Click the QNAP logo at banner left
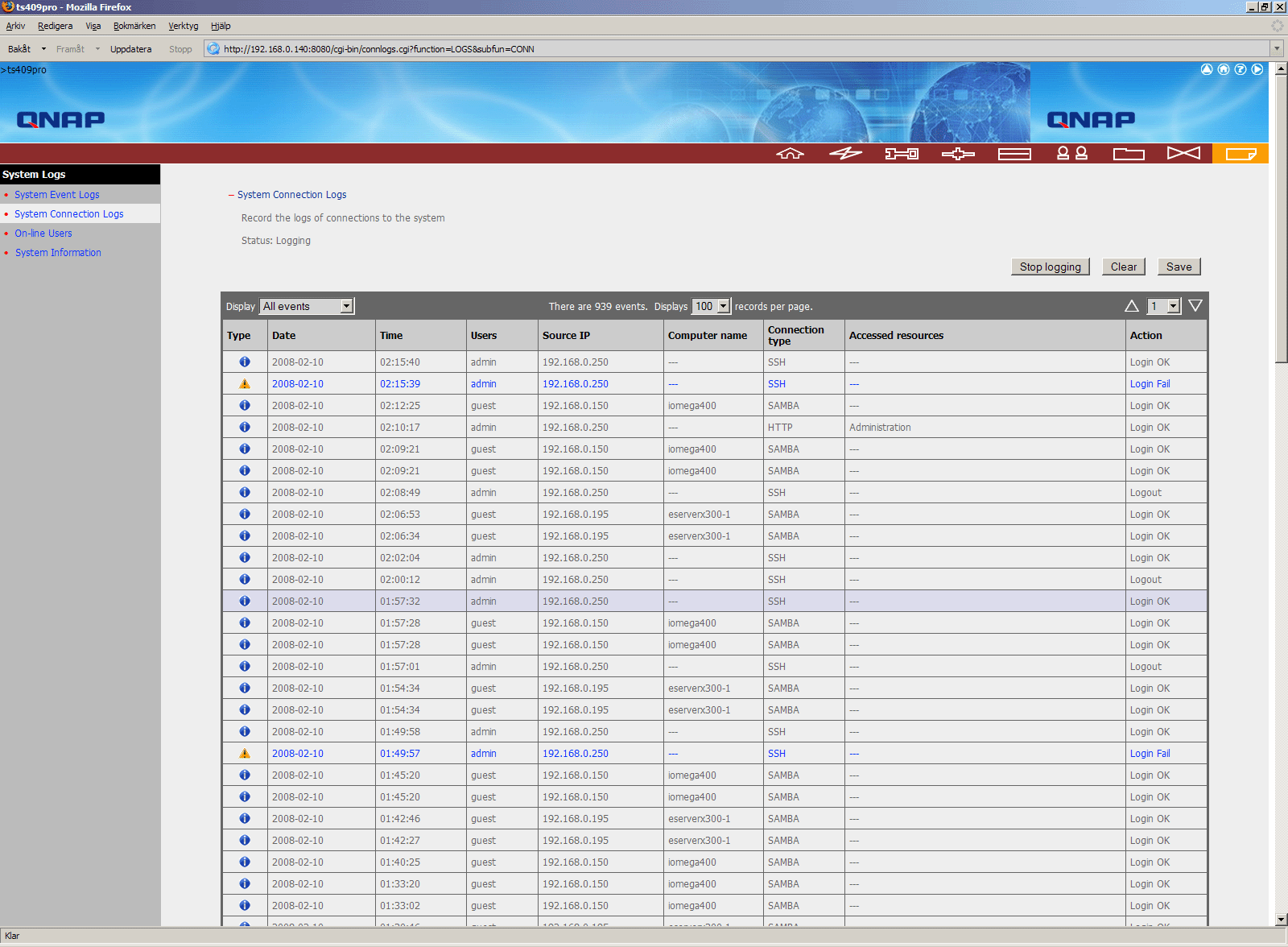The image size is (1288, 947). [x=60, y=120]
